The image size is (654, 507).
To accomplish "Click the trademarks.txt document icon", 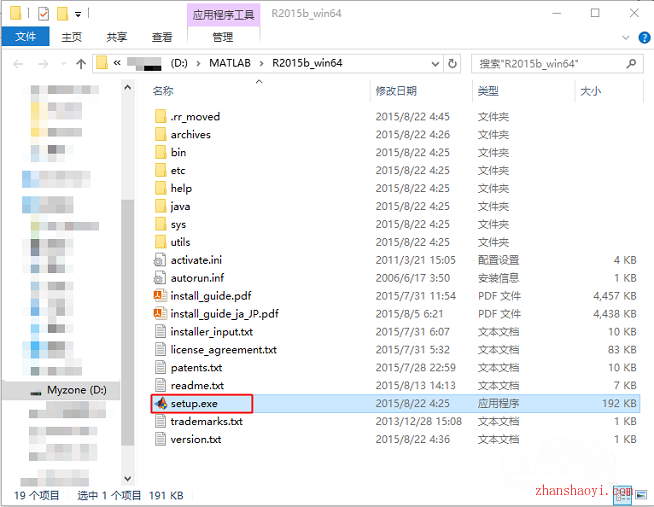I will (x=161, y=421).
